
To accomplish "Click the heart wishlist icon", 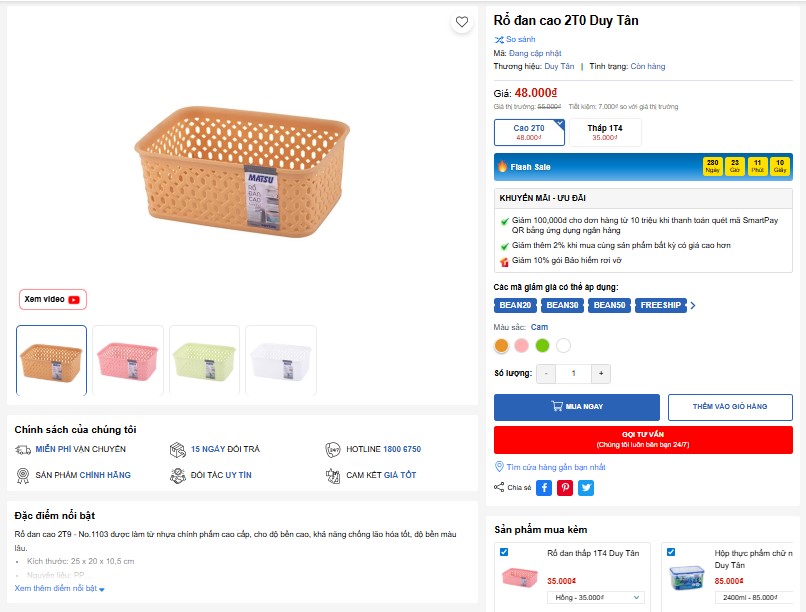I will (461, 22).
